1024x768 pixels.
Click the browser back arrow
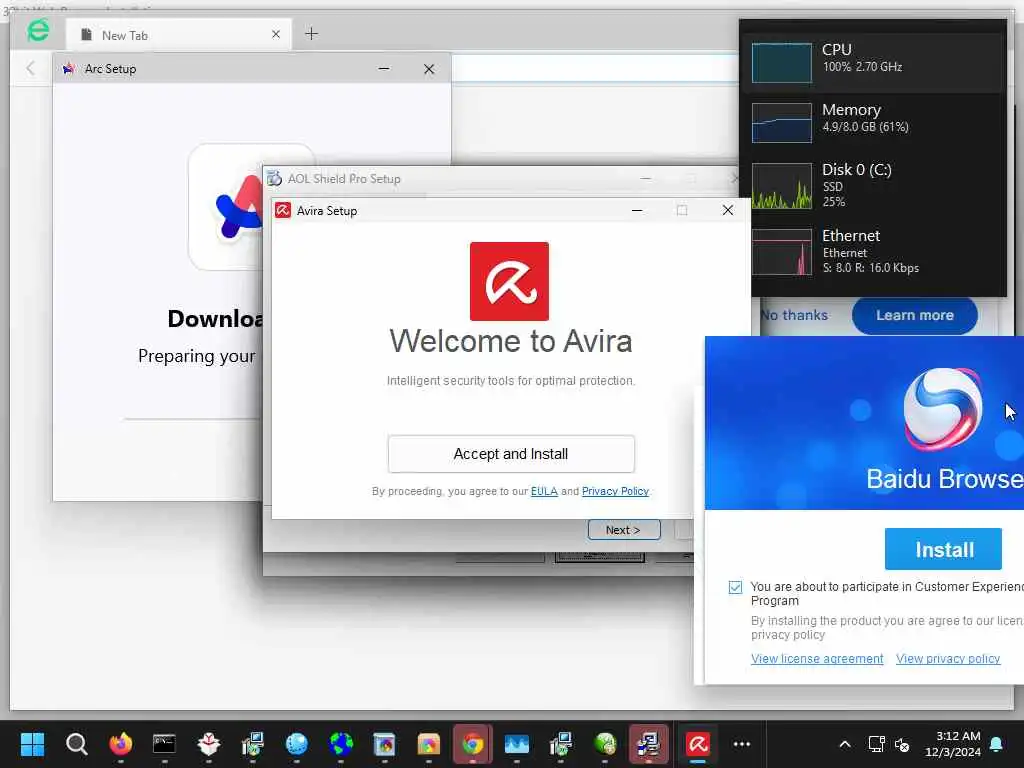click(x=30, y=68)
